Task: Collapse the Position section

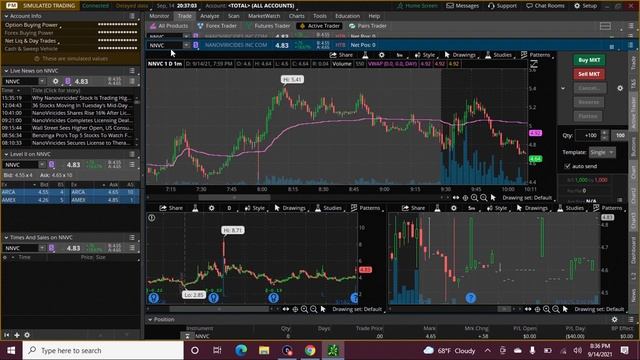Action: [x=150, y=320]
